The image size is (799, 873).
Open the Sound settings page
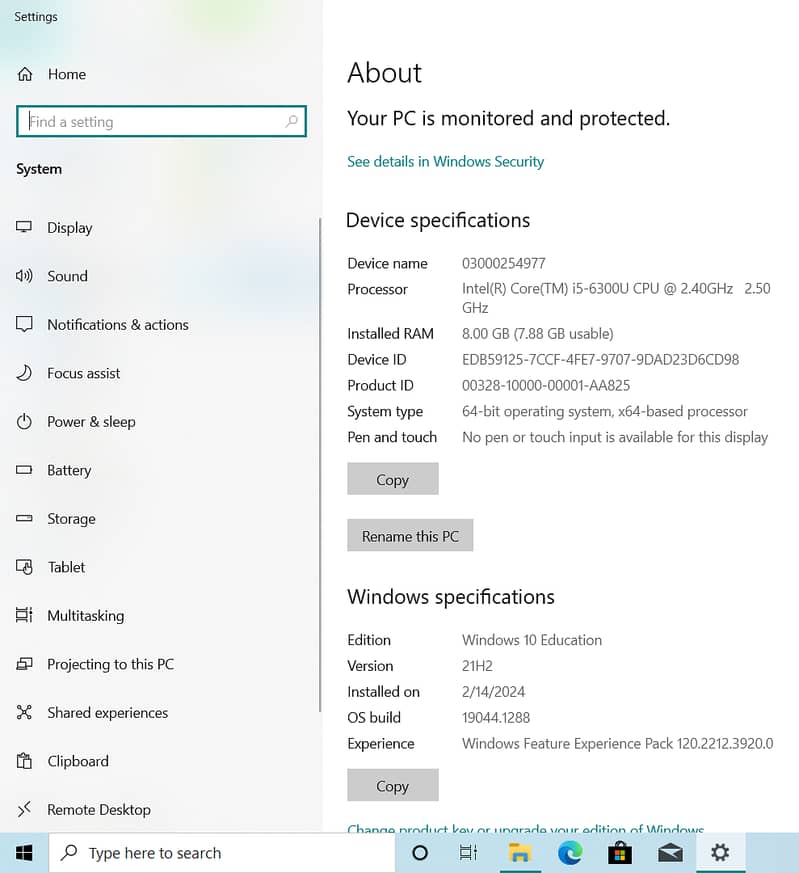click(x=67, y=276)
